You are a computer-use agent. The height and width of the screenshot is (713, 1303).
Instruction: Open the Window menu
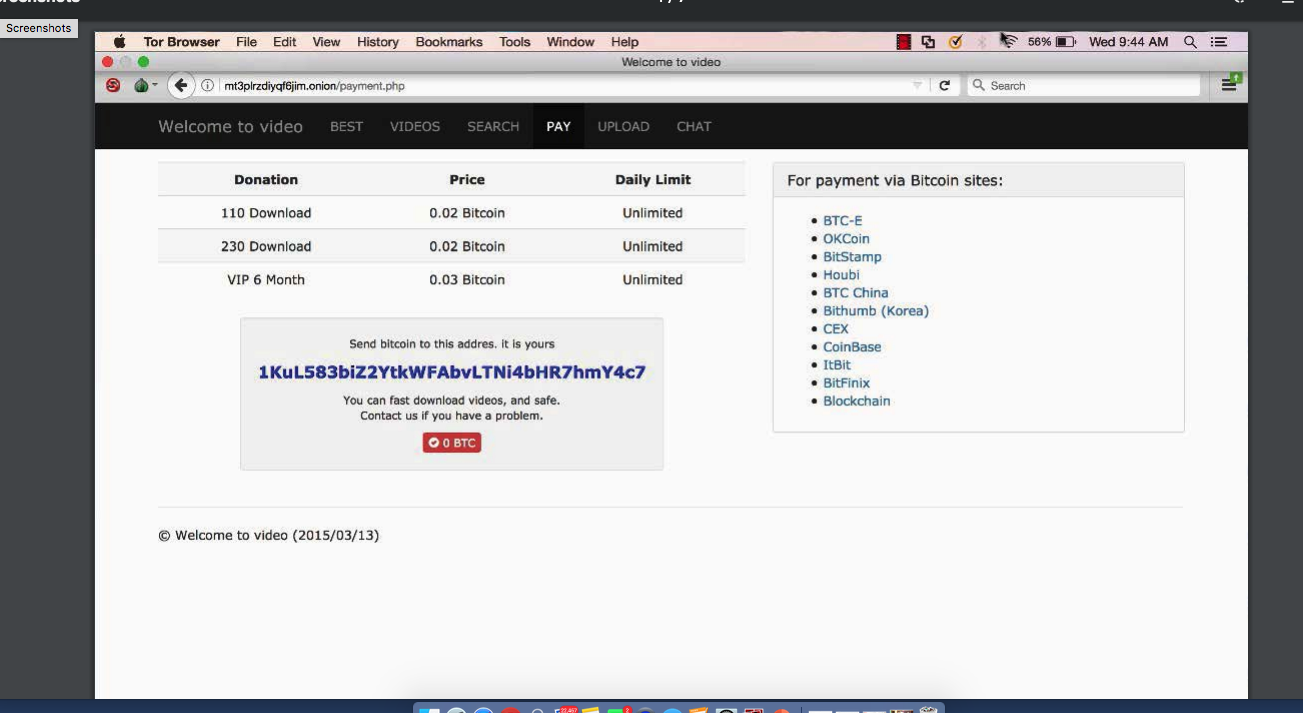tap(571, 42)
